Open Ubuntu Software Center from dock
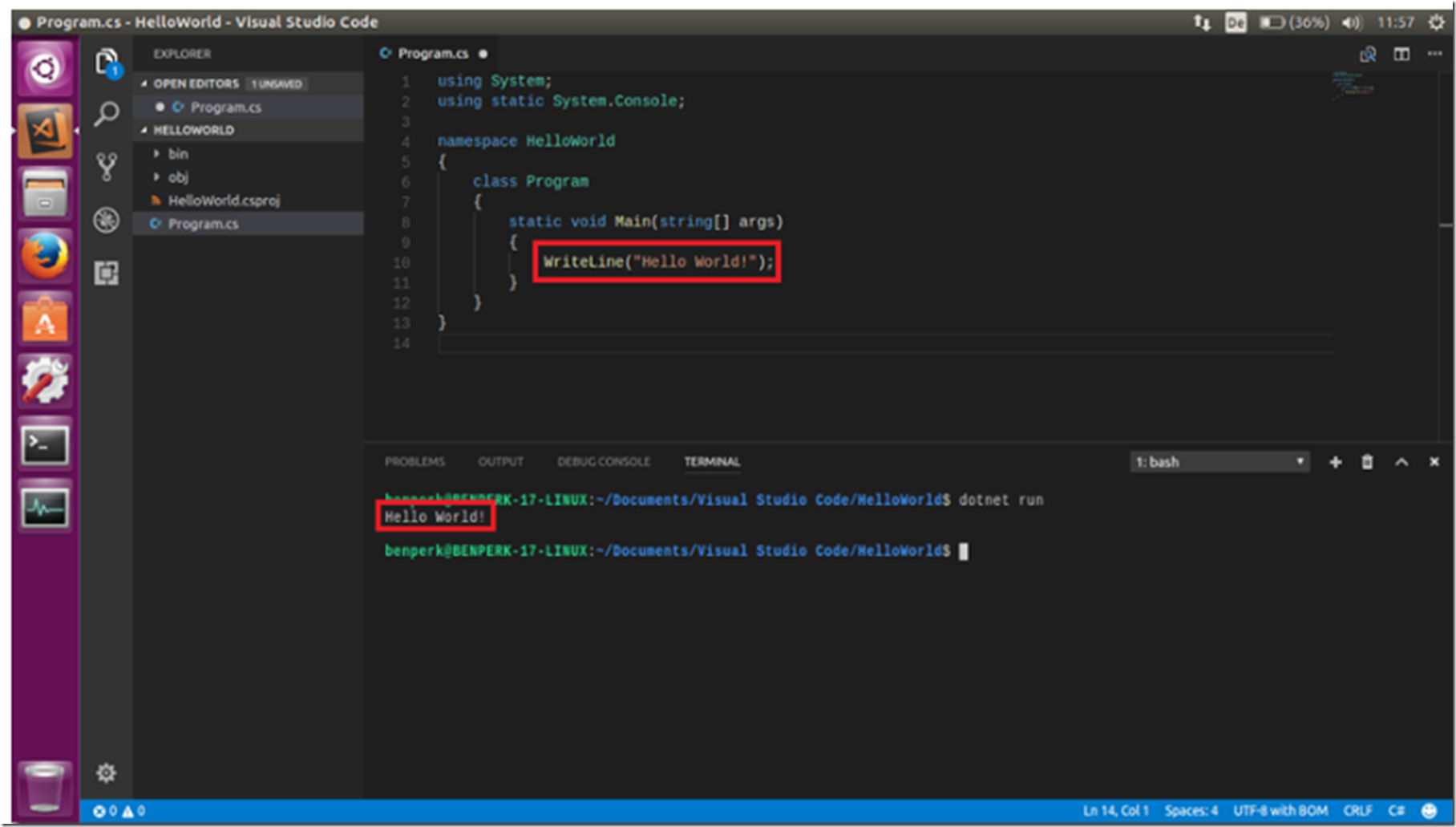 point(45,319)
